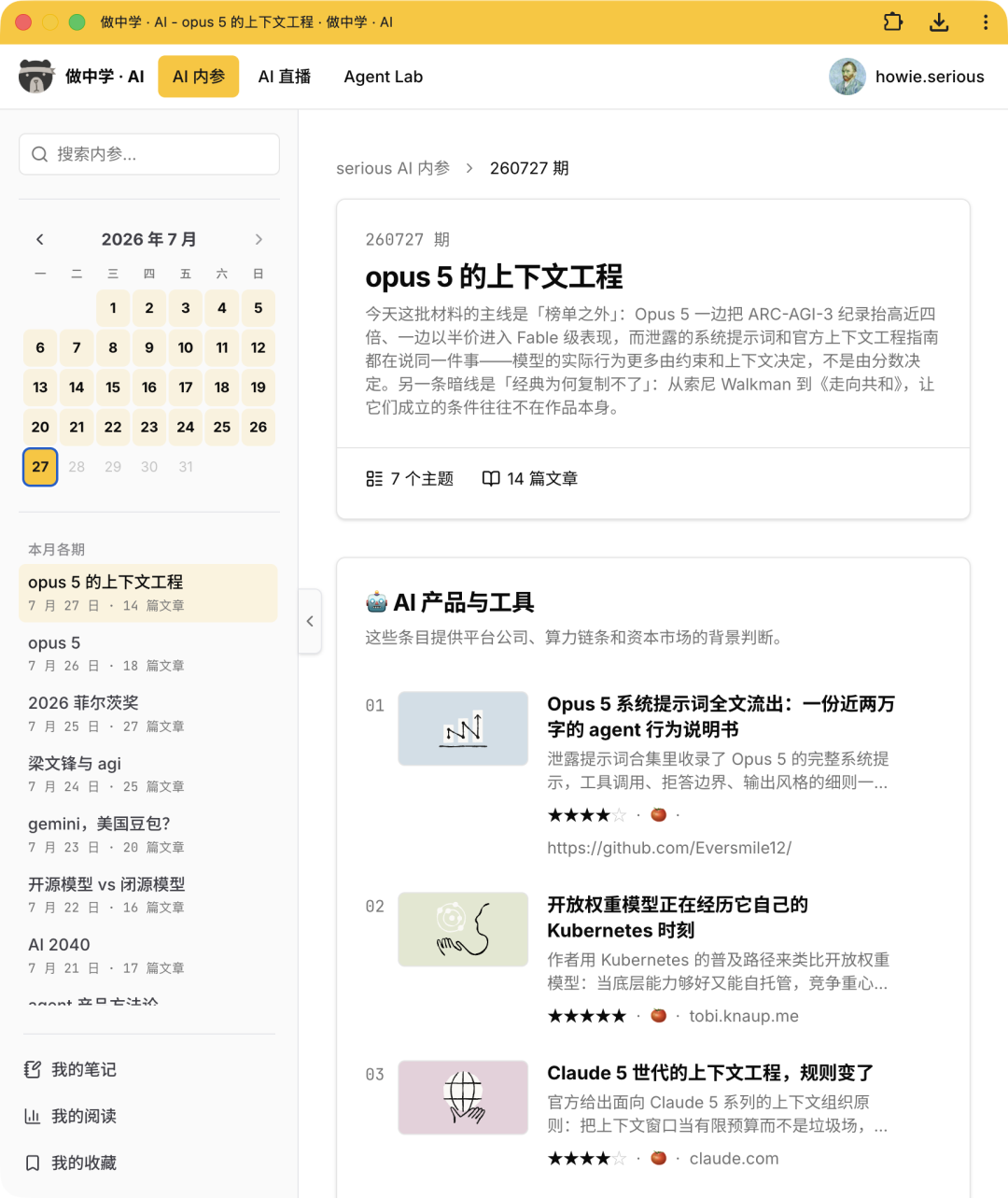Pick July 1 in the calendar
Viewport: 1008px width, 1198px height.
pyautogui.click(x=113, y=308)
